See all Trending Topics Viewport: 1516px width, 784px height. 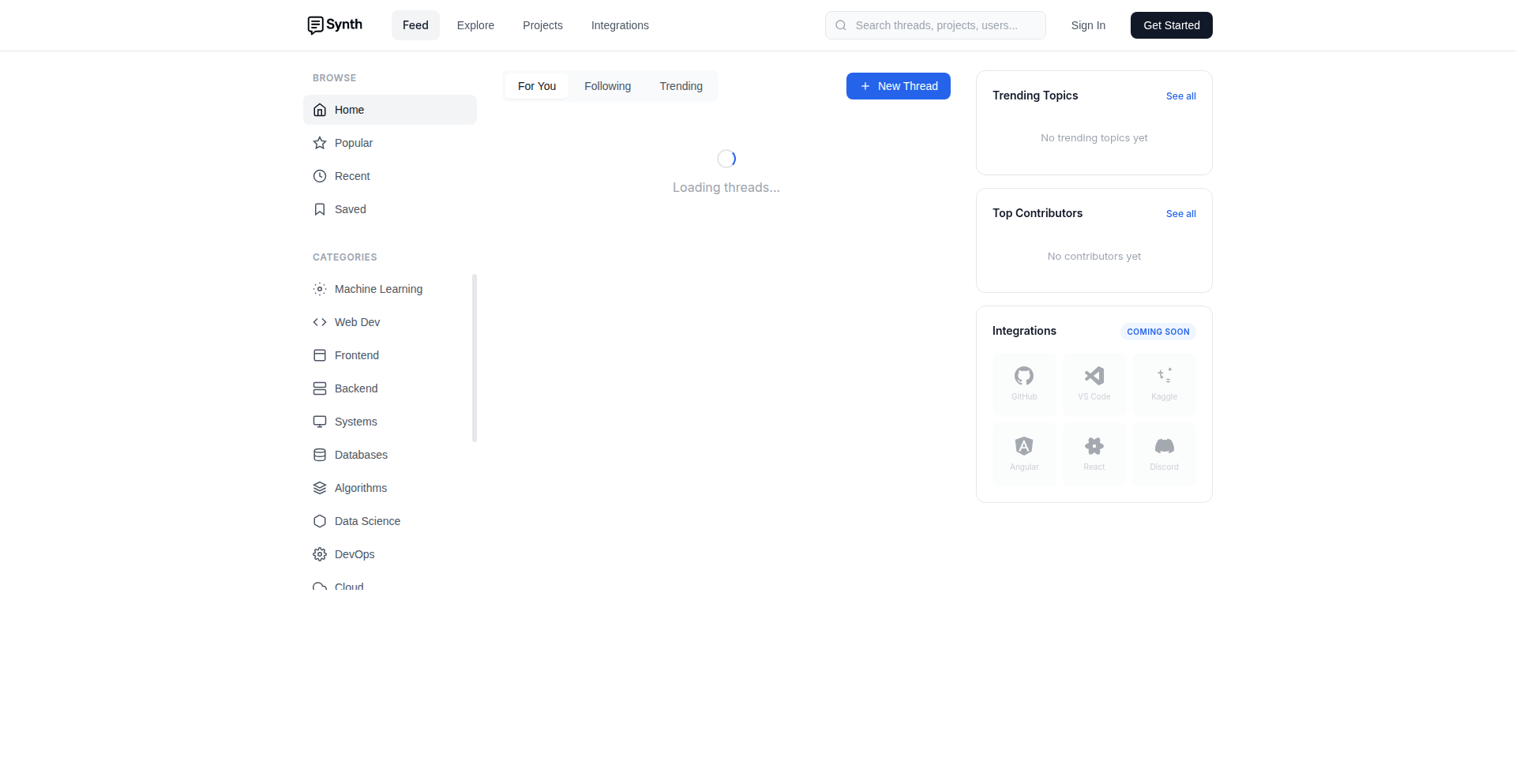coord(1181,96)
